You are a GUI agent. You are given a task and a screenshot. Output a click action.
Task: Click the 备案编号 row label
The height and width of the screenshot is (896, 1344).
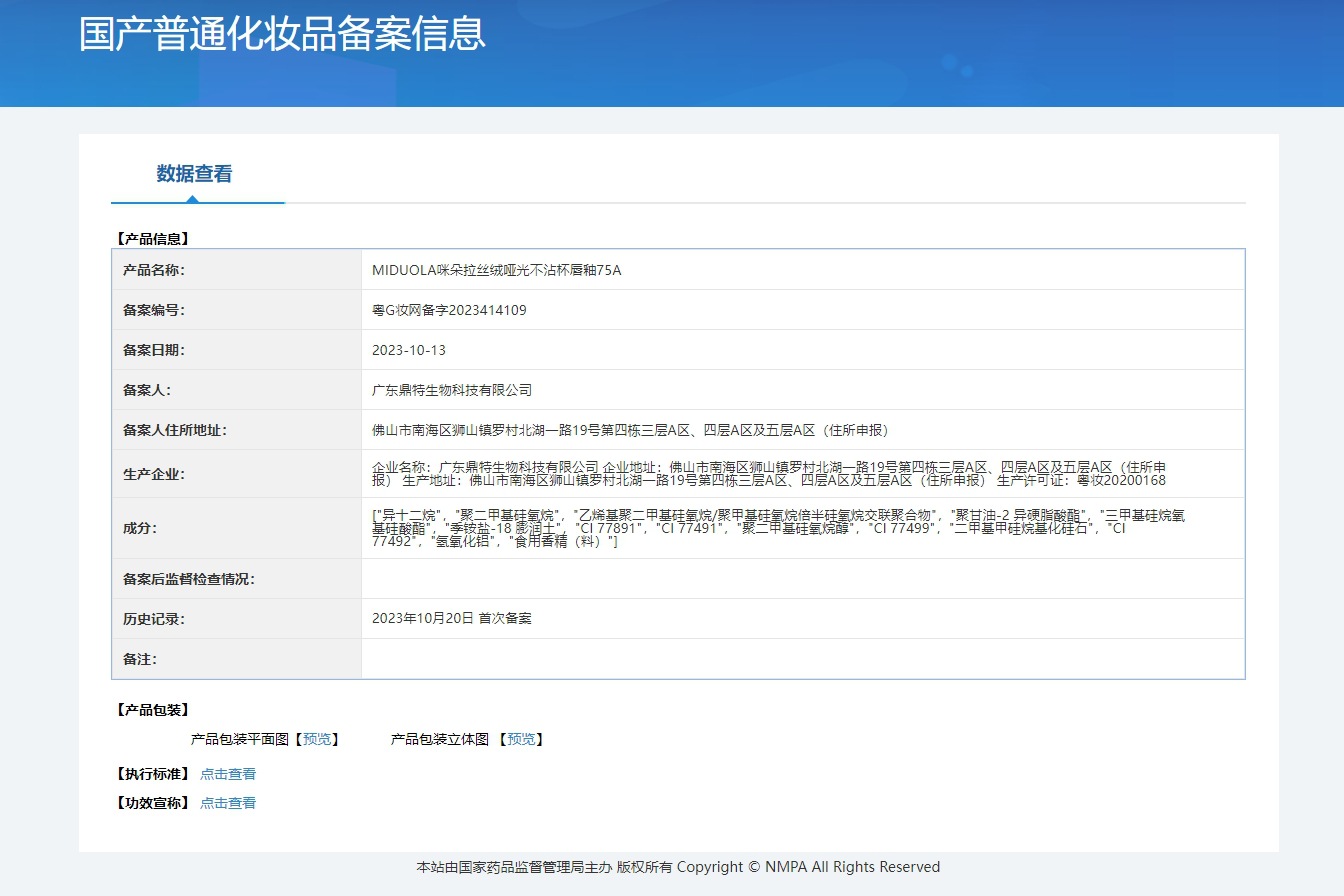[154, 310]
